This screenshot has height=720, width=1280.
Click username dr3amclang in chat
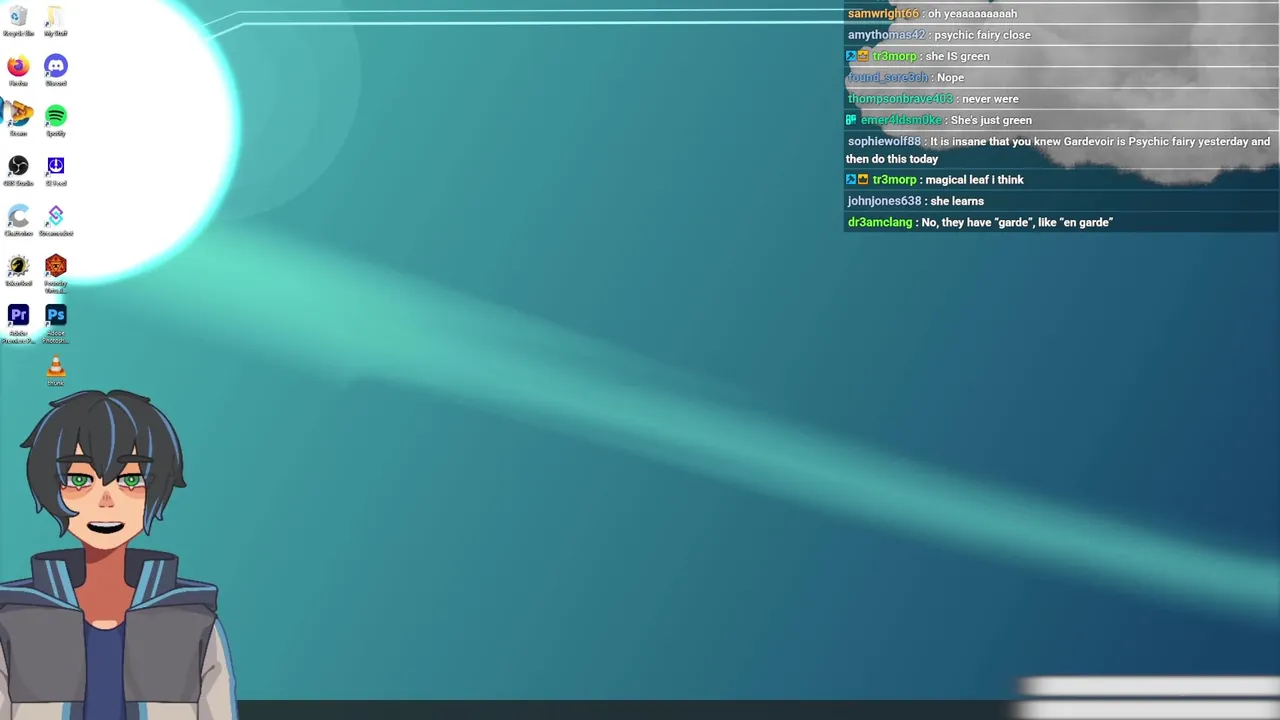(x=880, y=222)
